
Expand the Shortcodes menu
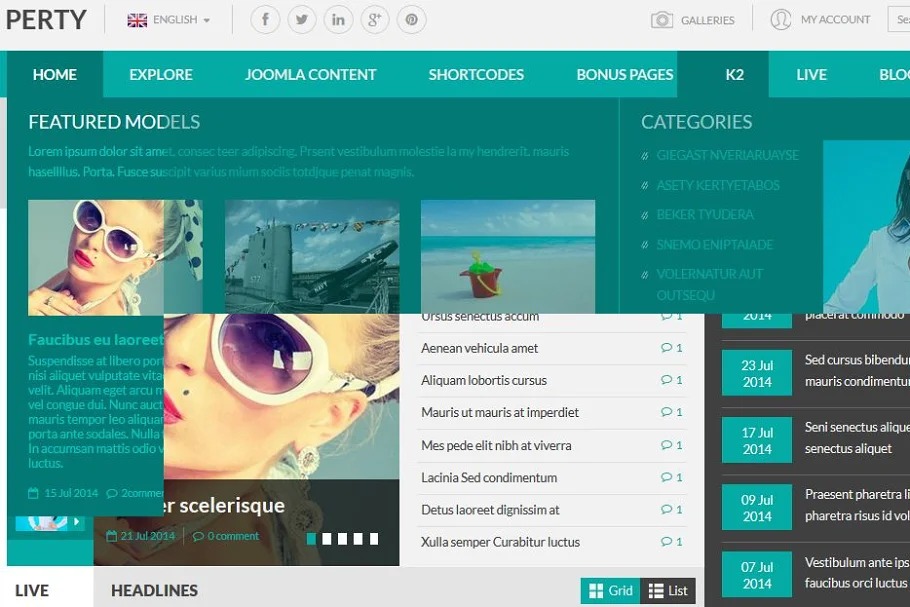pyautogui.click(x=476, y=75)
